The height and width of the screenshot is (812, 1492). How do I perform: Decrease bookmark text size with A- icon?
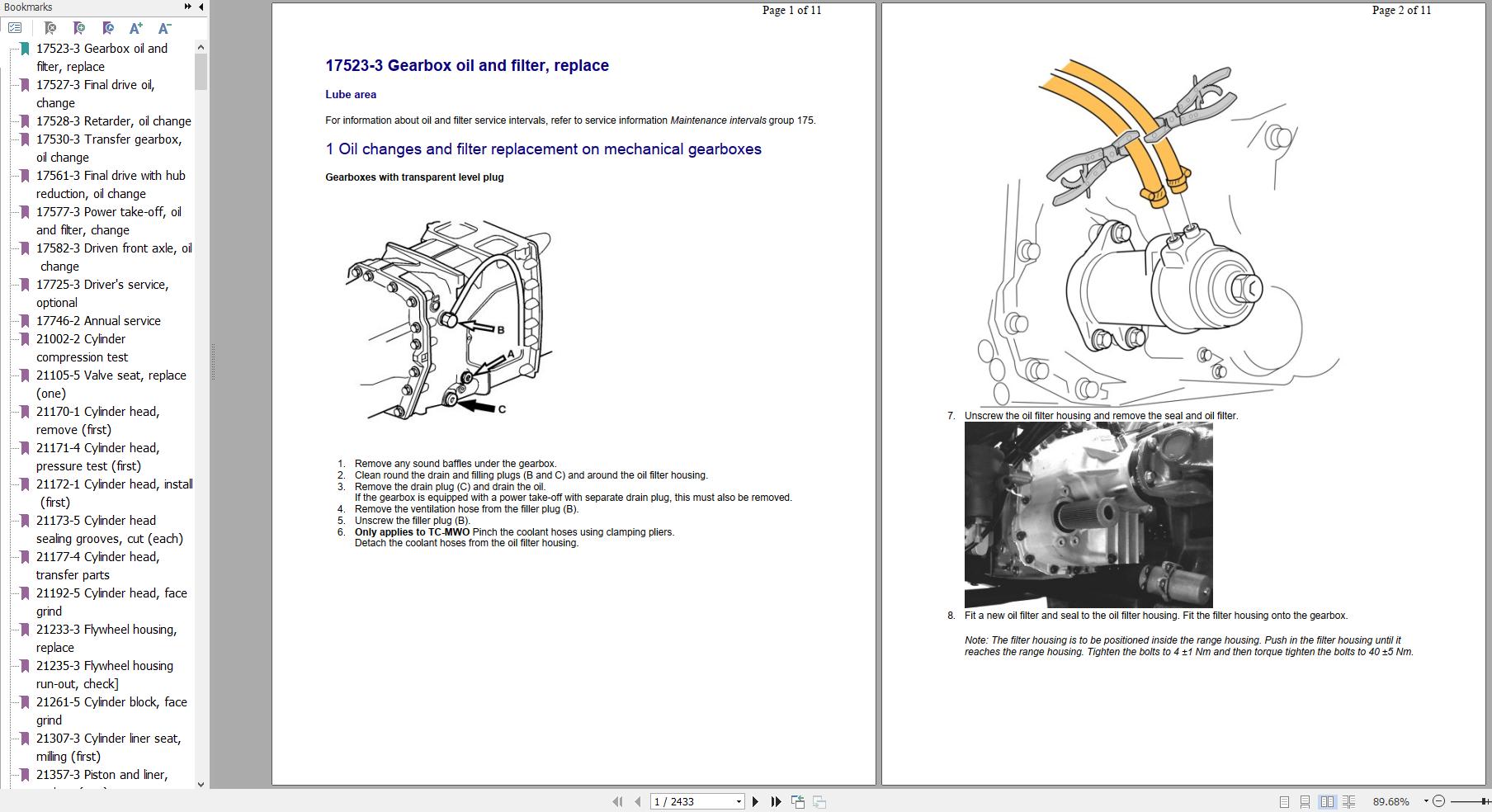[x=164, y=28]
